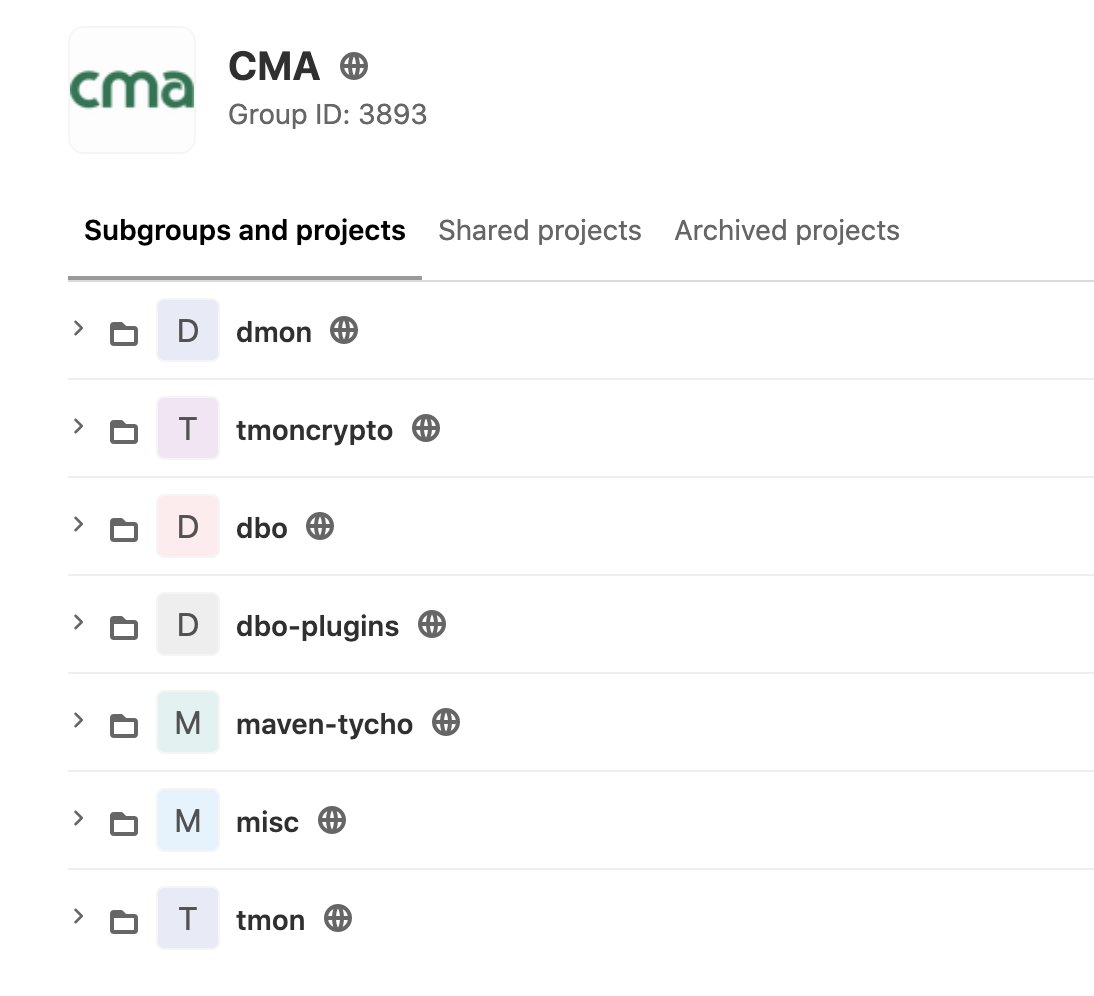This screenshot has width=1094, height=996.
Task: Open the dbo-plugins subgroup link
Action: tap(317, 626)
